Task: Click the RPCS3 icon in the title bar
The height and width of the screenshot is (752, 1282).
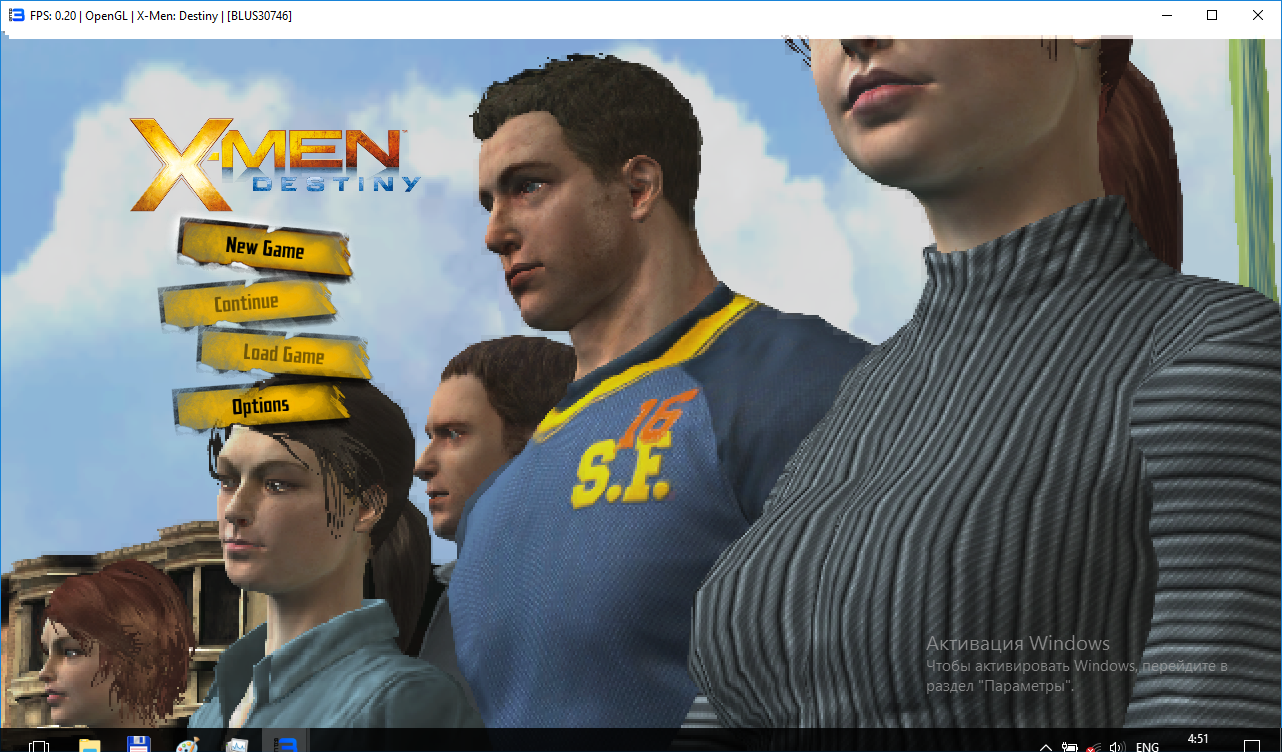Action: click(x=16, y=16)
